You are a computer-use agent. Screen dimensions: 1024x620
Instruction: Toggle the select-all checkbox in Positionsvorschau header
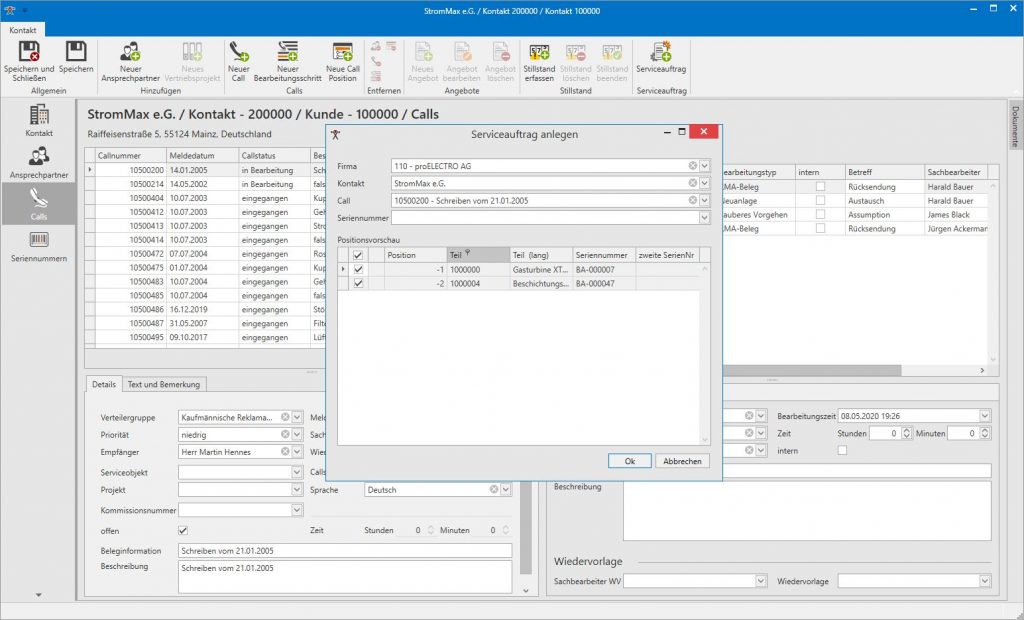[x=358, y=255]
